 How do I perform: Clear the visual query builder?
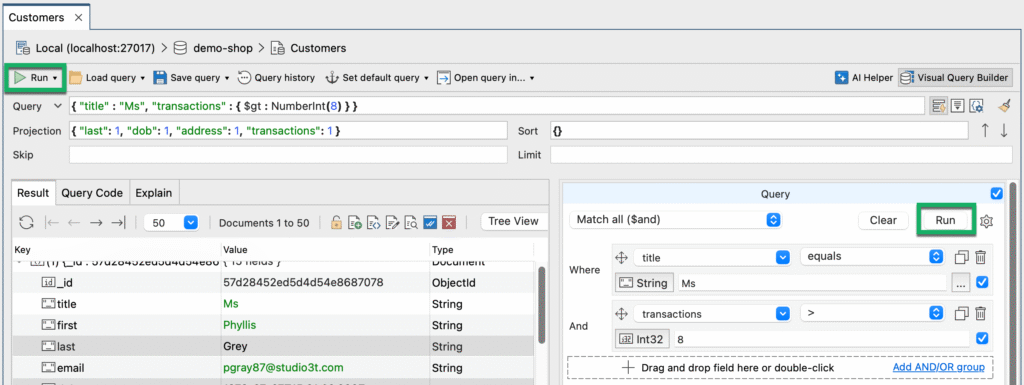(883, 221)
